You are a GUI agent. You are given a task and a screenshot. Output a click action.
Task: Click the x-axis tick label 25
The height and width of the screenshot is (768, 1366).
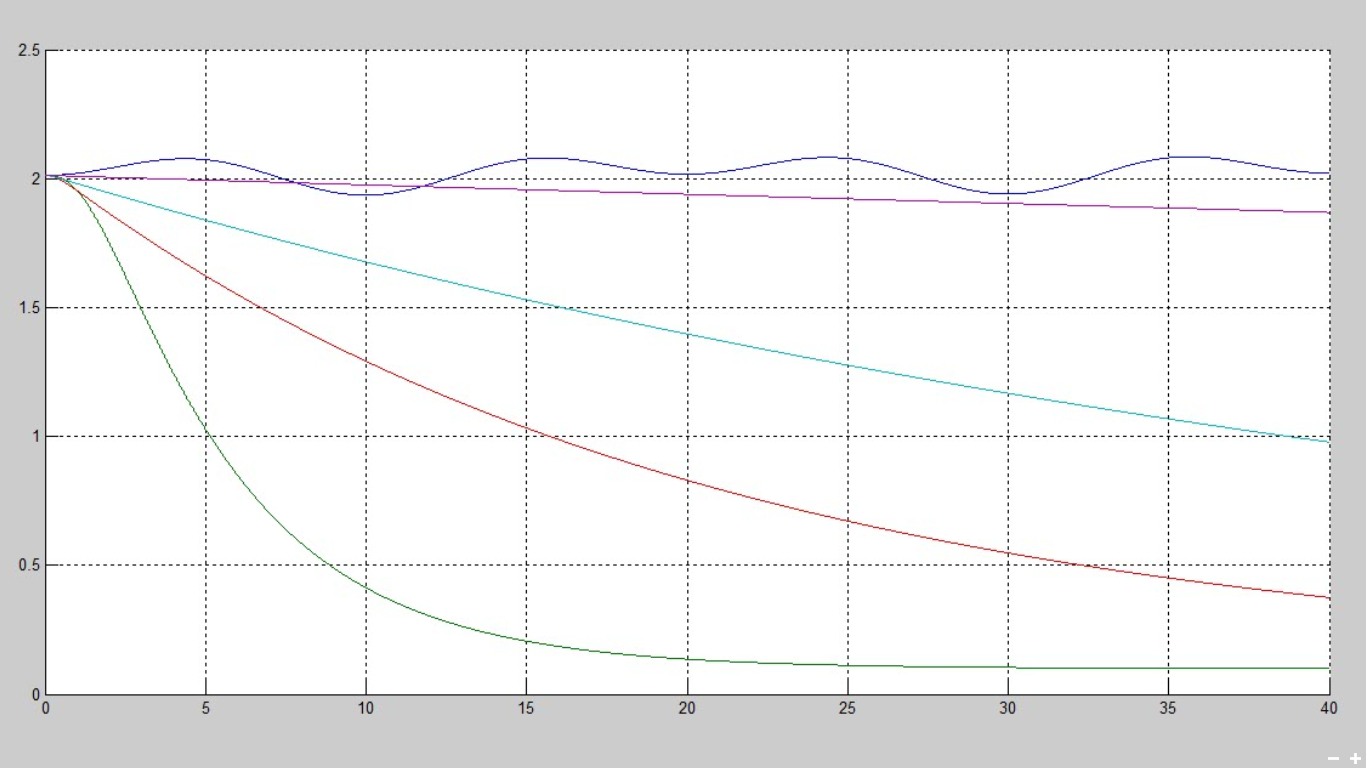tap(848, 708)
